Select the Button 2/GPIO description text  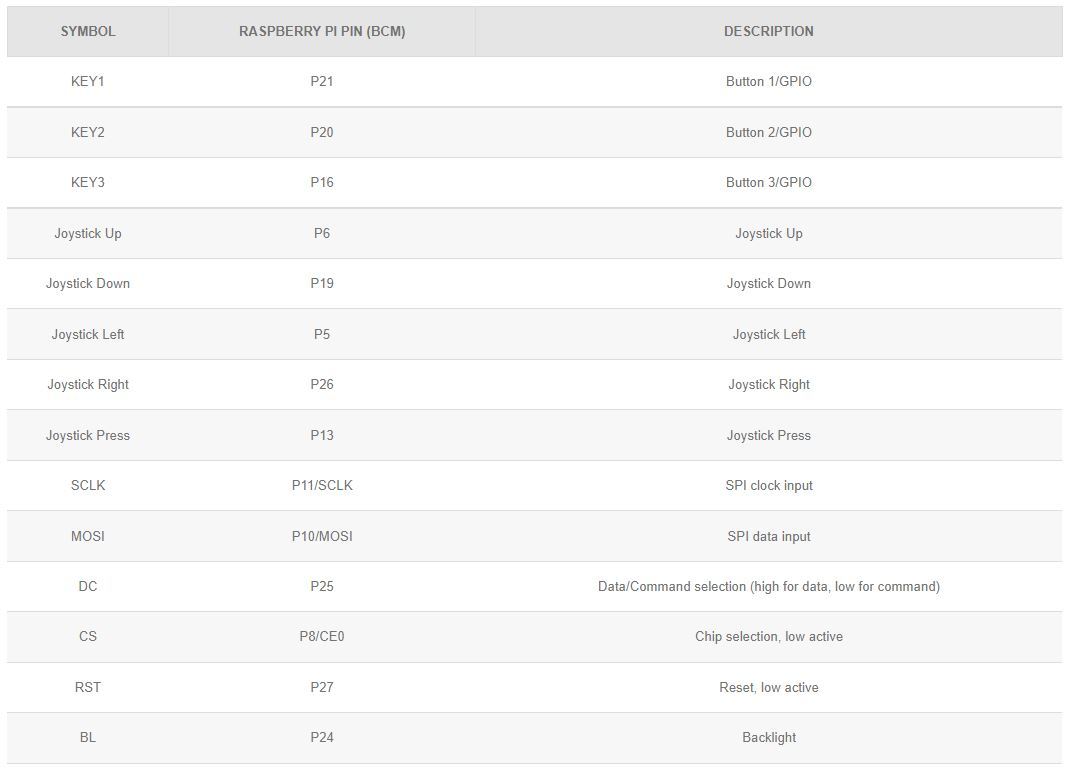click(x=768, y=132)
